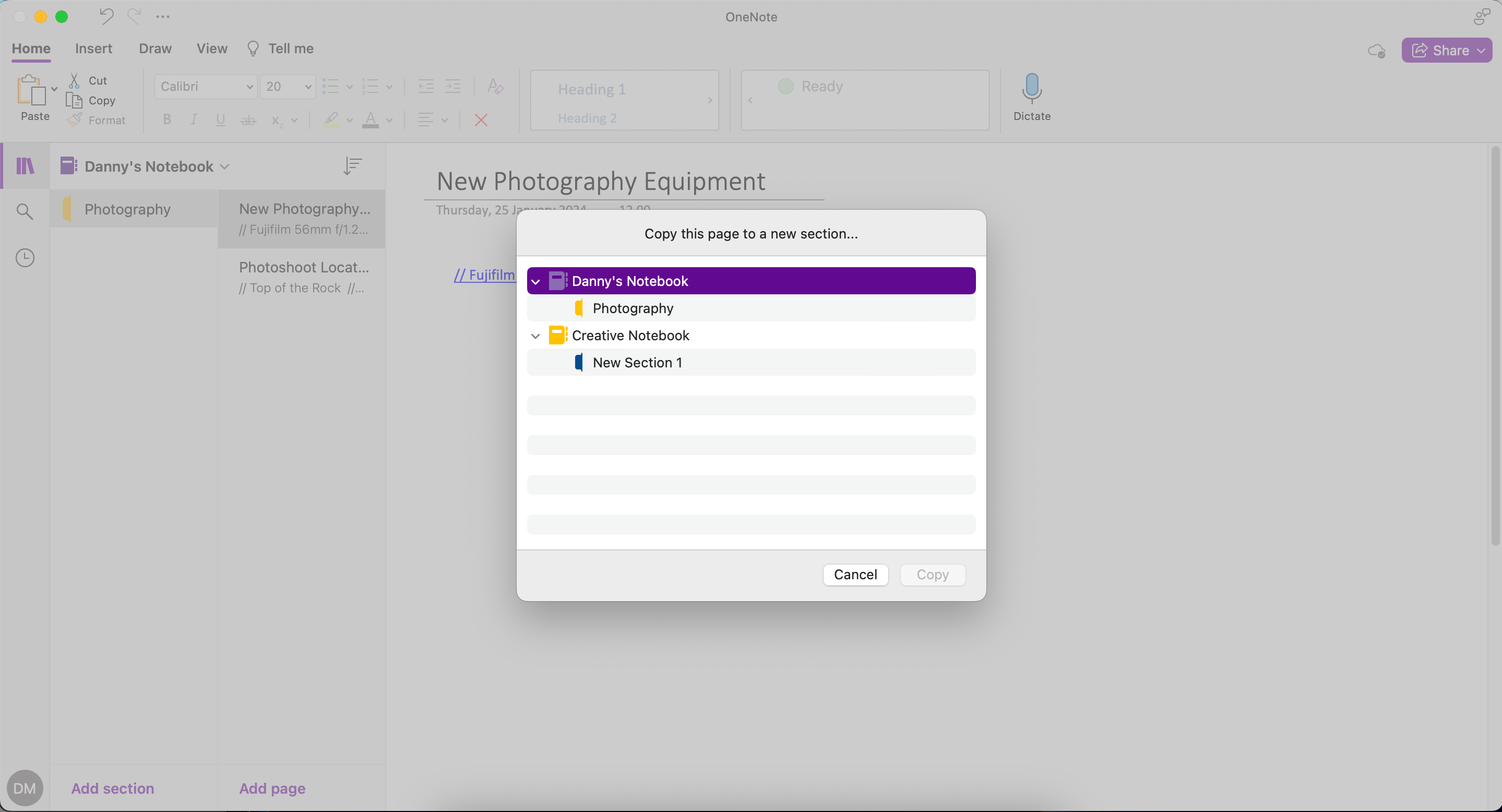This screenshot has width=1502, height=812.
Task: Toggle underline formatting
Action: pyautogui.click(x=220, y=120)
